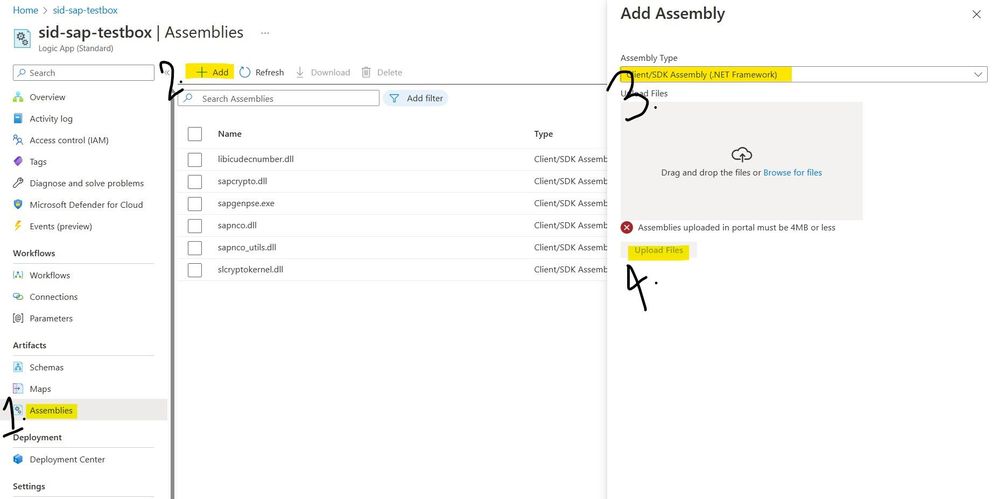
Task: Click the Events lightning bolt icon
Action: [18, 226]
